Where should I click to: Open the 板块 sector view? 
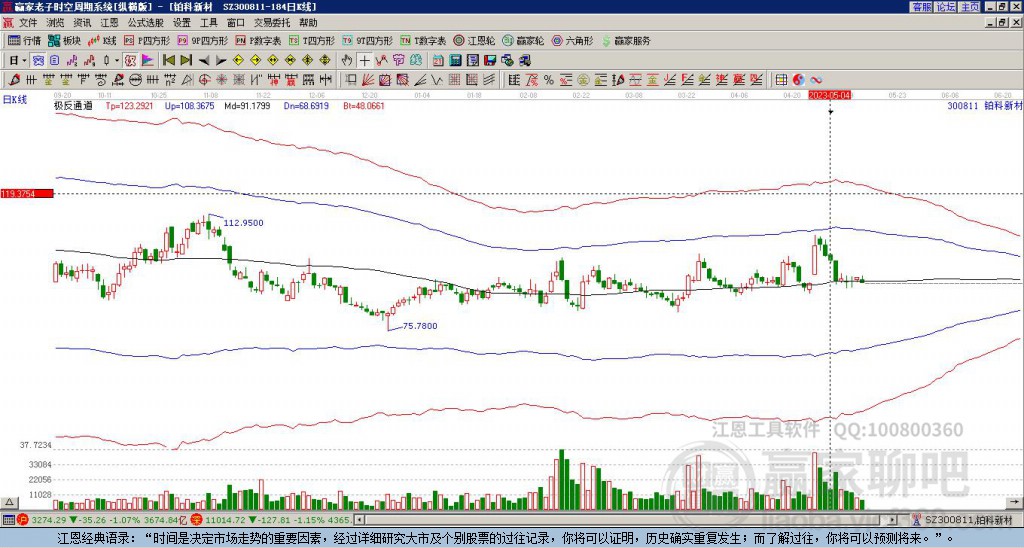click(64, 40)
